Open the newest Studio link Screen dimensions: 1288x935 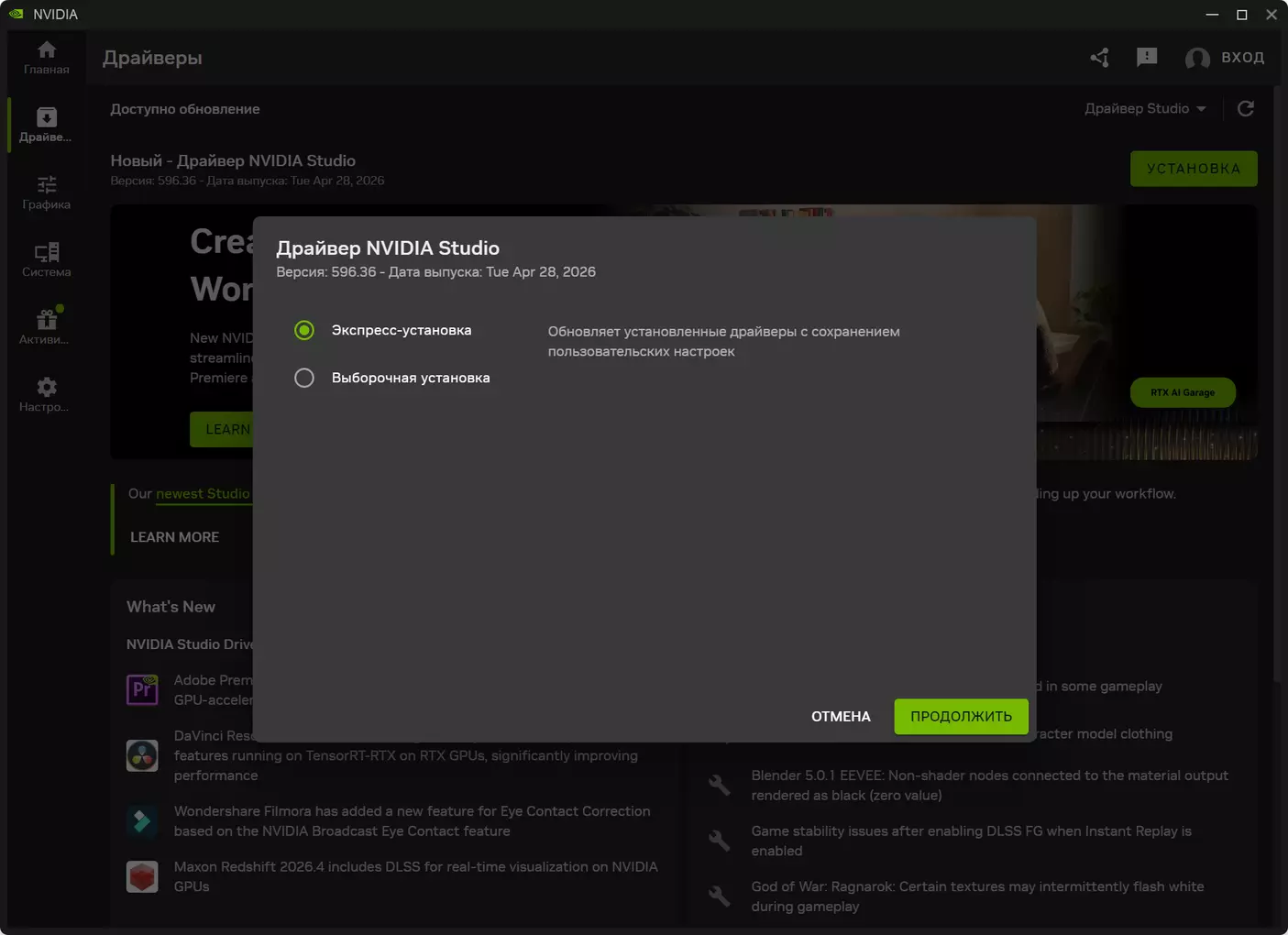tap(203, 493)
